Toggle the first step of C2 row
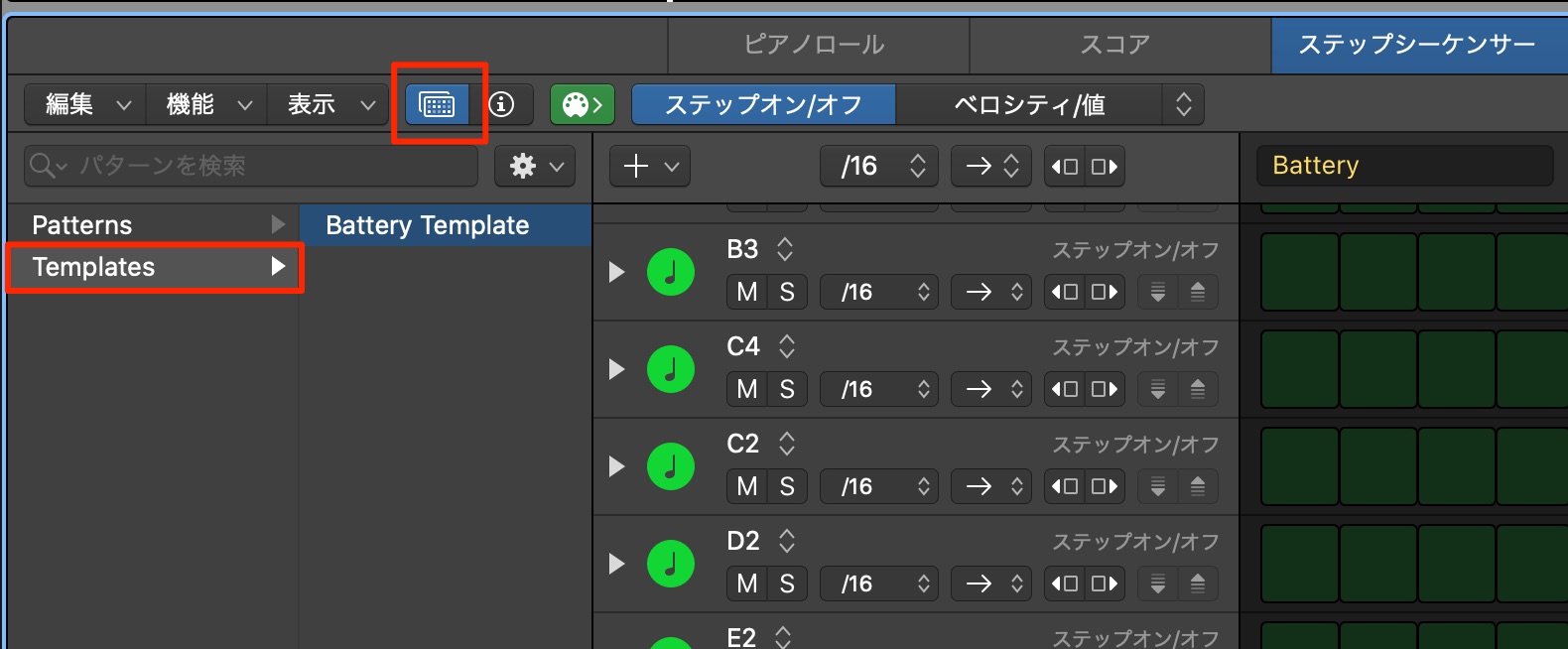 pyautogui.click(x=1299, y=466)
